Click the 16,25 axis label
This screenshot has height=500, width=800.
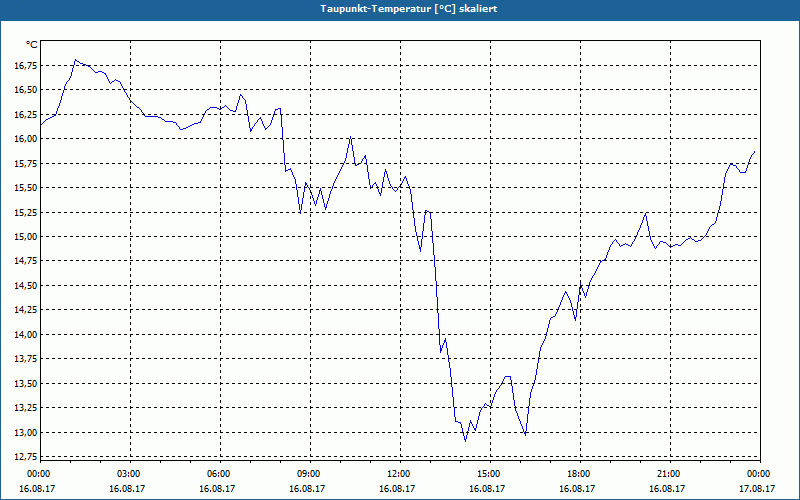24,114
